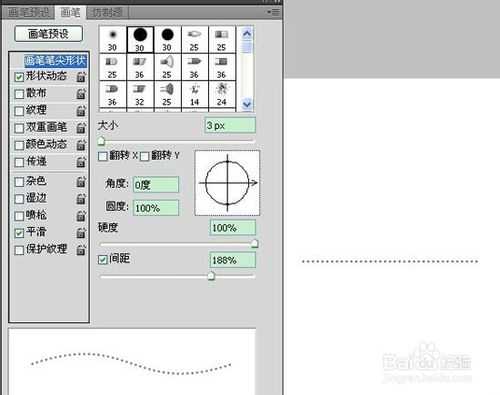Click the lock icon beside 形状动态

[81, 77]
